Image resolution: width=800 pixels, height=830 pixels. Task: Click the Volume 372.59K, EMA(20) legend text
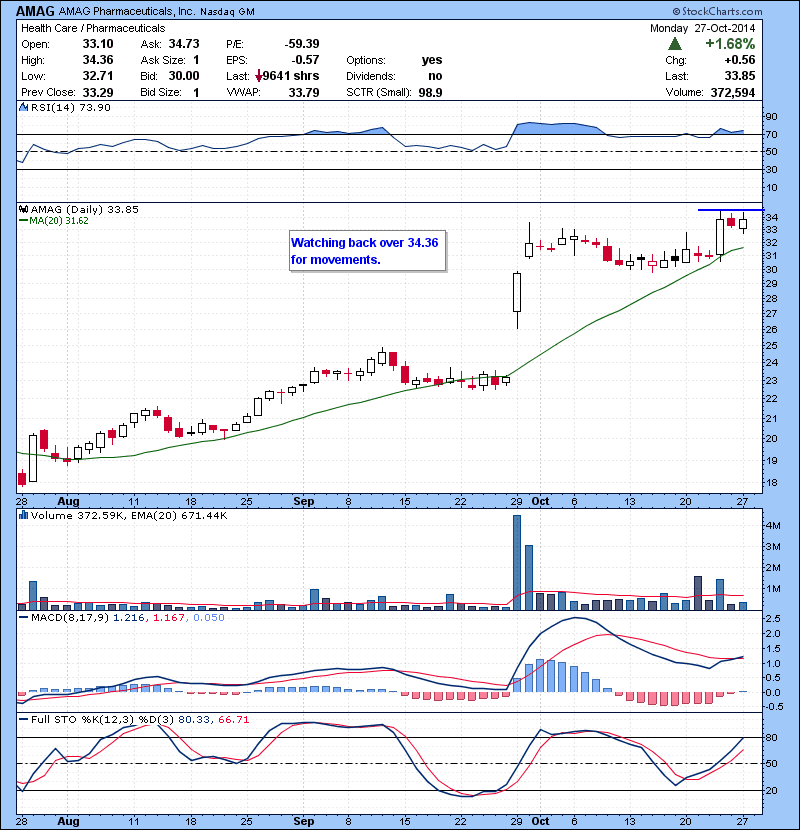coord(129,515)
